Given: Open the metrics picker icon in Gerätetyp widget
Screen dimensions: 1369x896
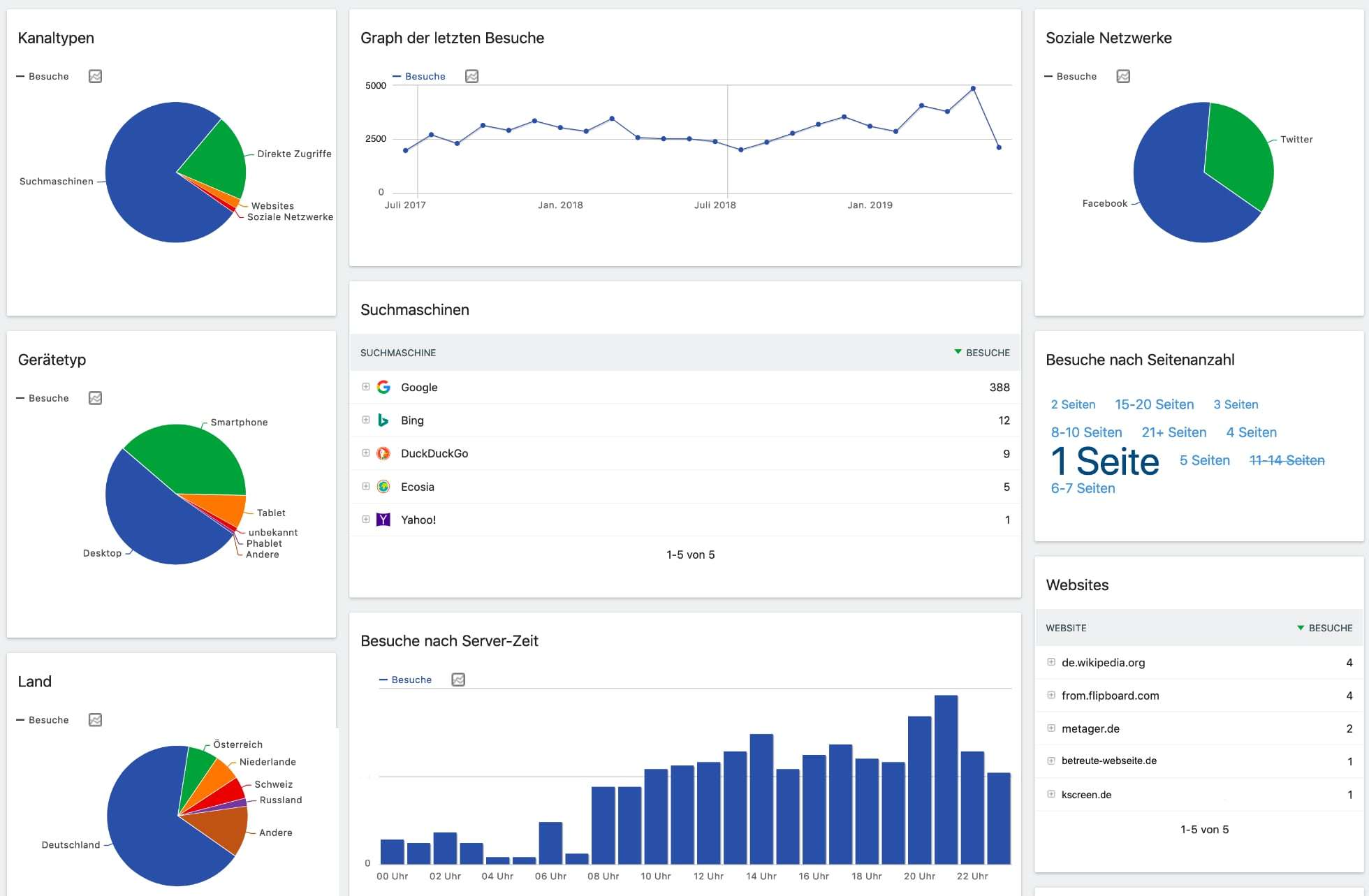Looking at the screenshot, I should point(96,398).
